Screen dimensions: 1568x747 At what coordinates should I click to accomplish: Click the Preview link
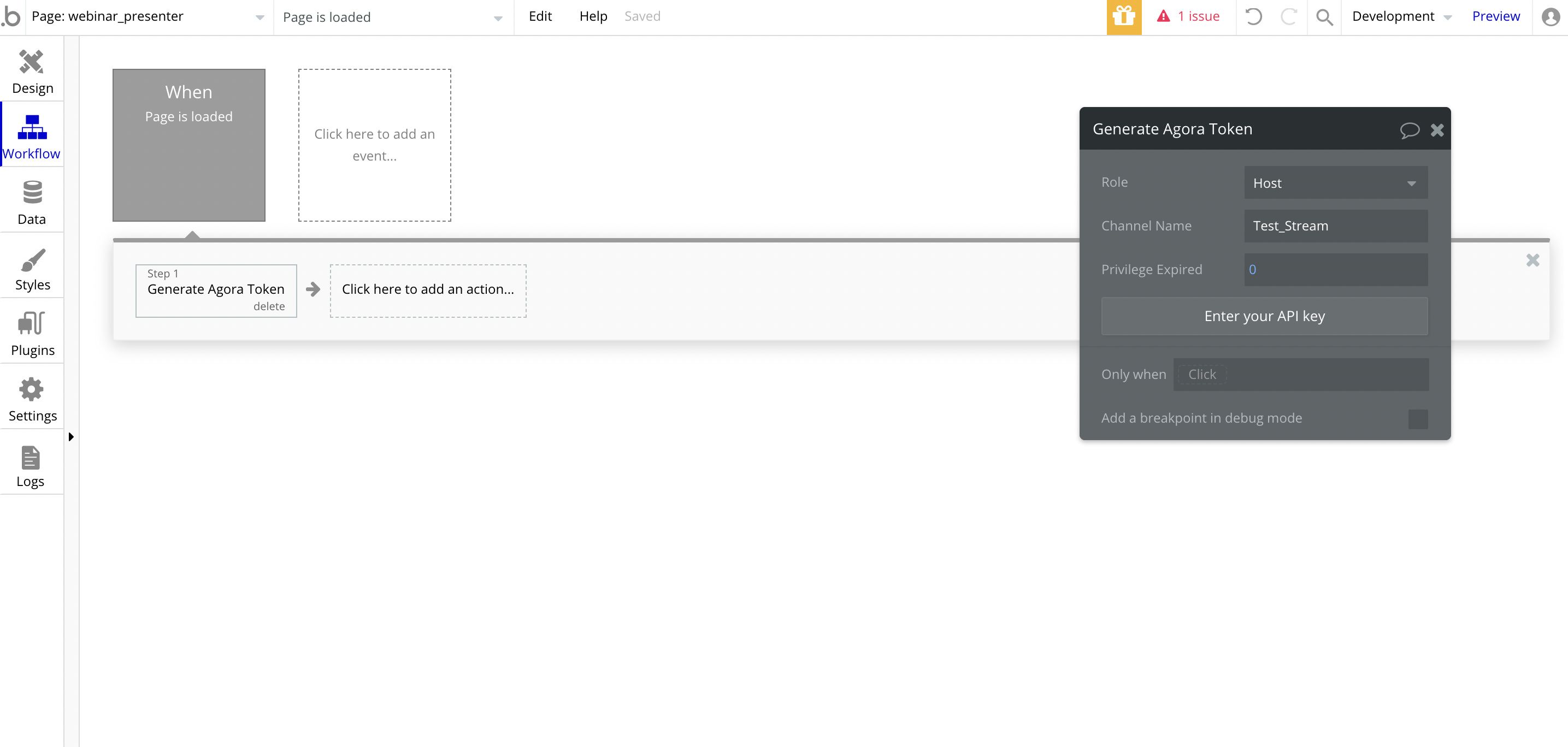point(1495,16)
